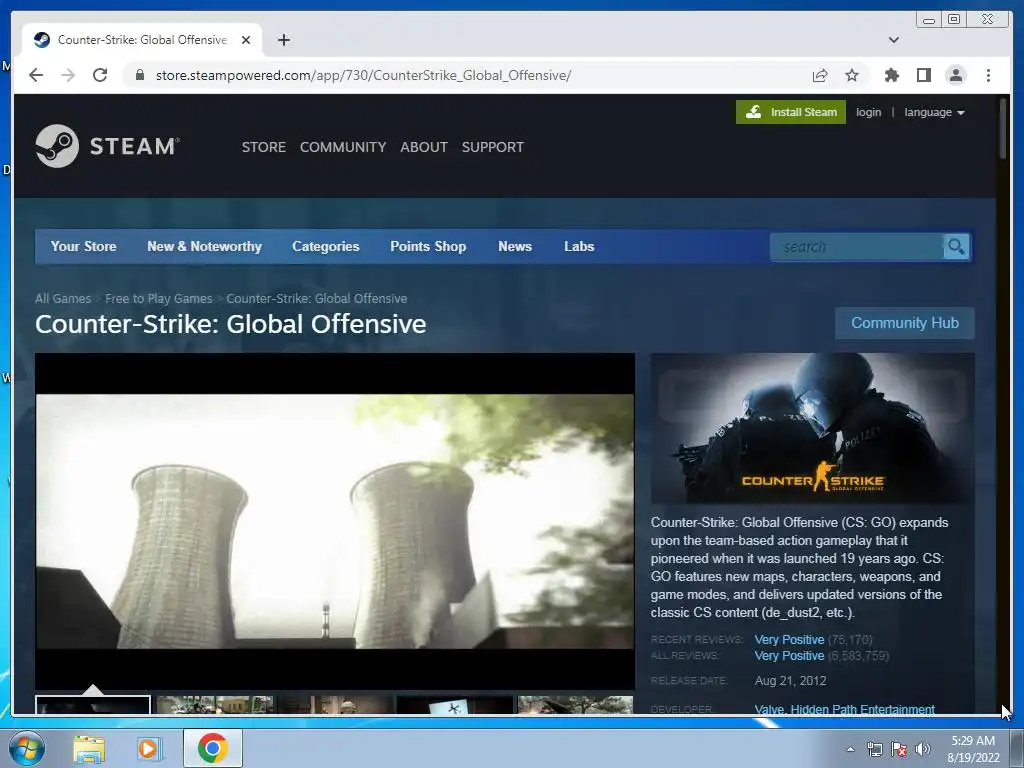
Task: Open the New & Noteworthy tab
Action: tap(204, 246)
